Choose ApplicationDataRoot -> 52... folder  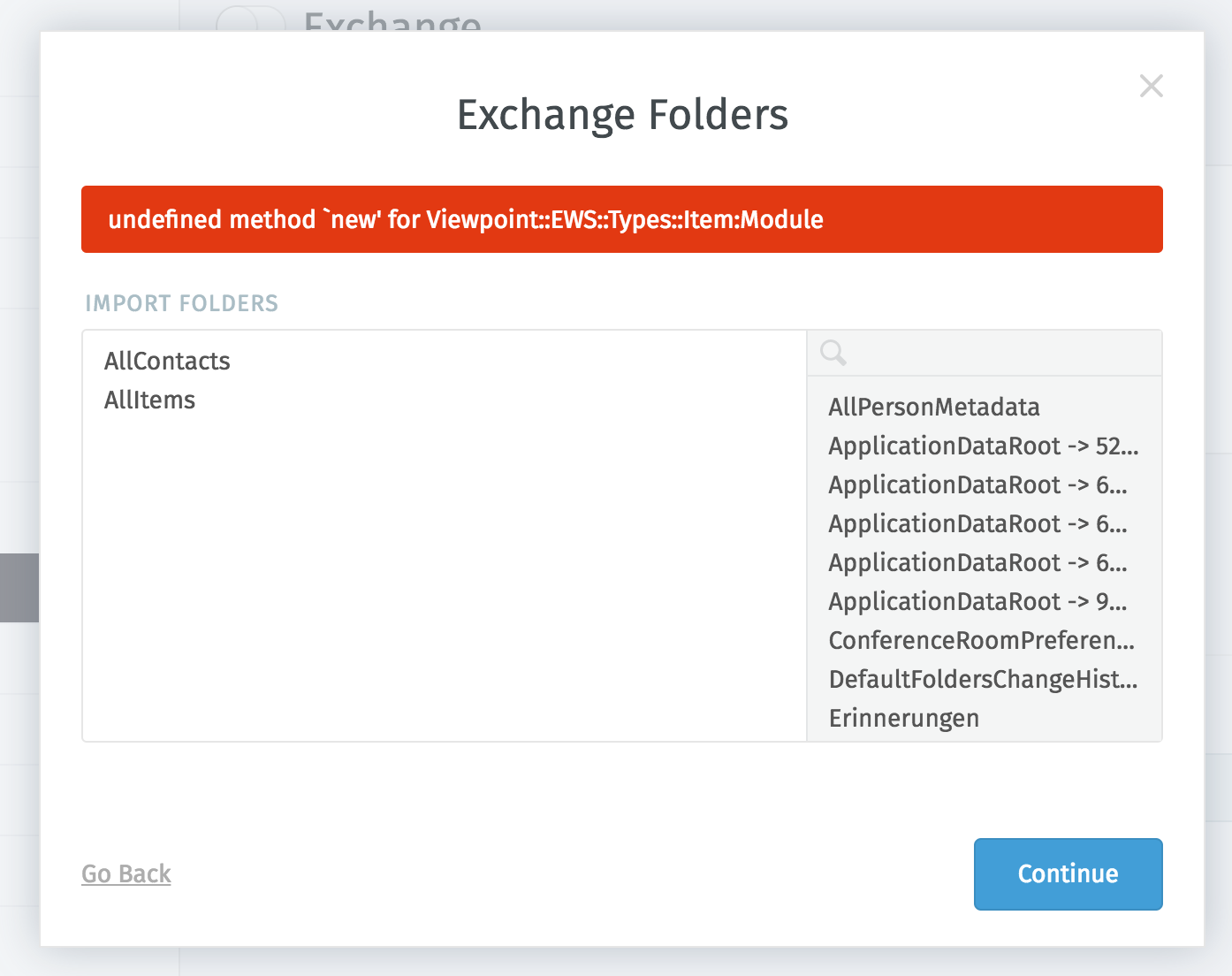pyautogui.click(x=984, y=446)
